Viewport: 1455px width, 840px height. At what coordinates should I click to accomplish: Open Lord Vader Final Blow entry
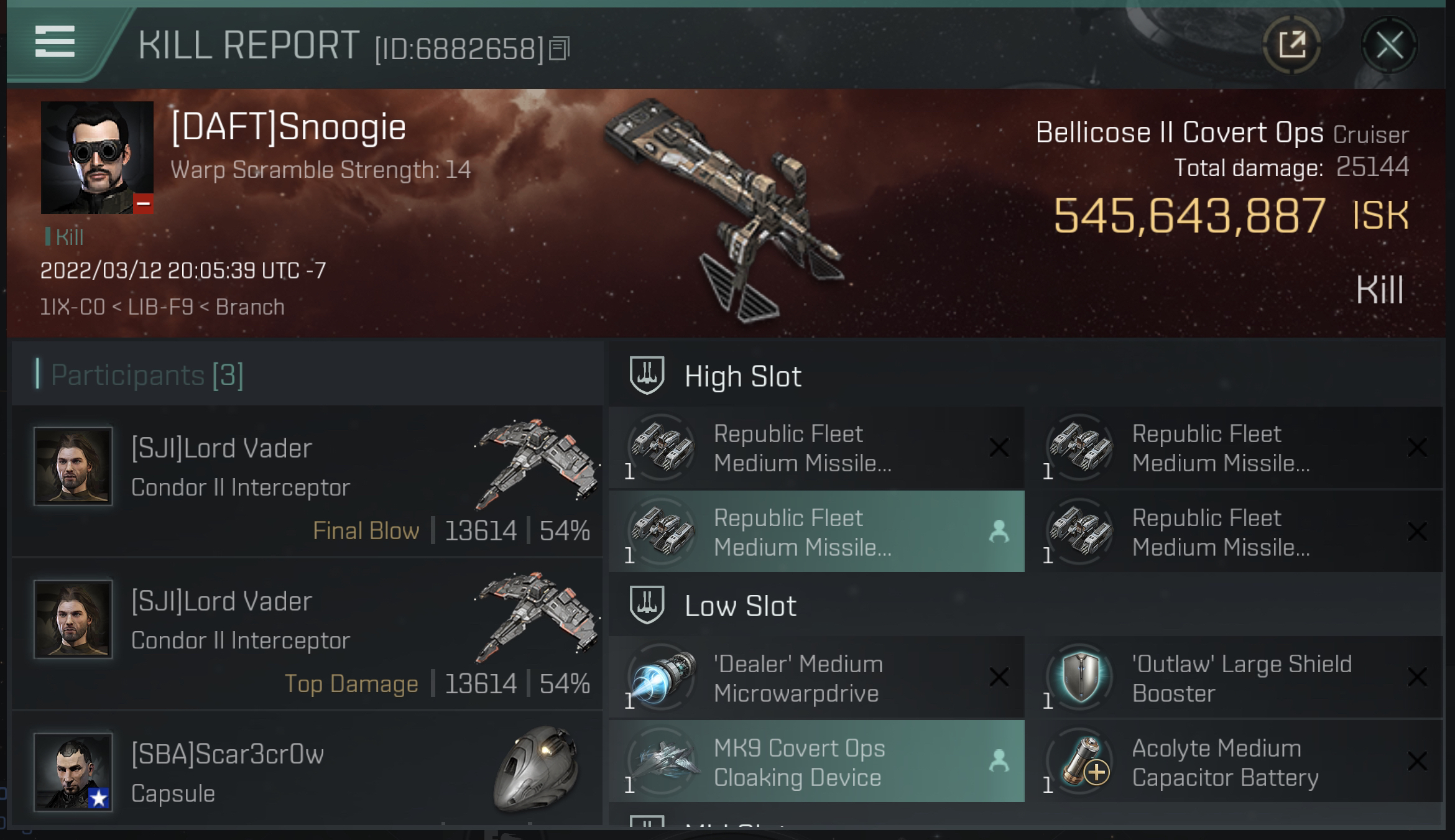point(307,481)
